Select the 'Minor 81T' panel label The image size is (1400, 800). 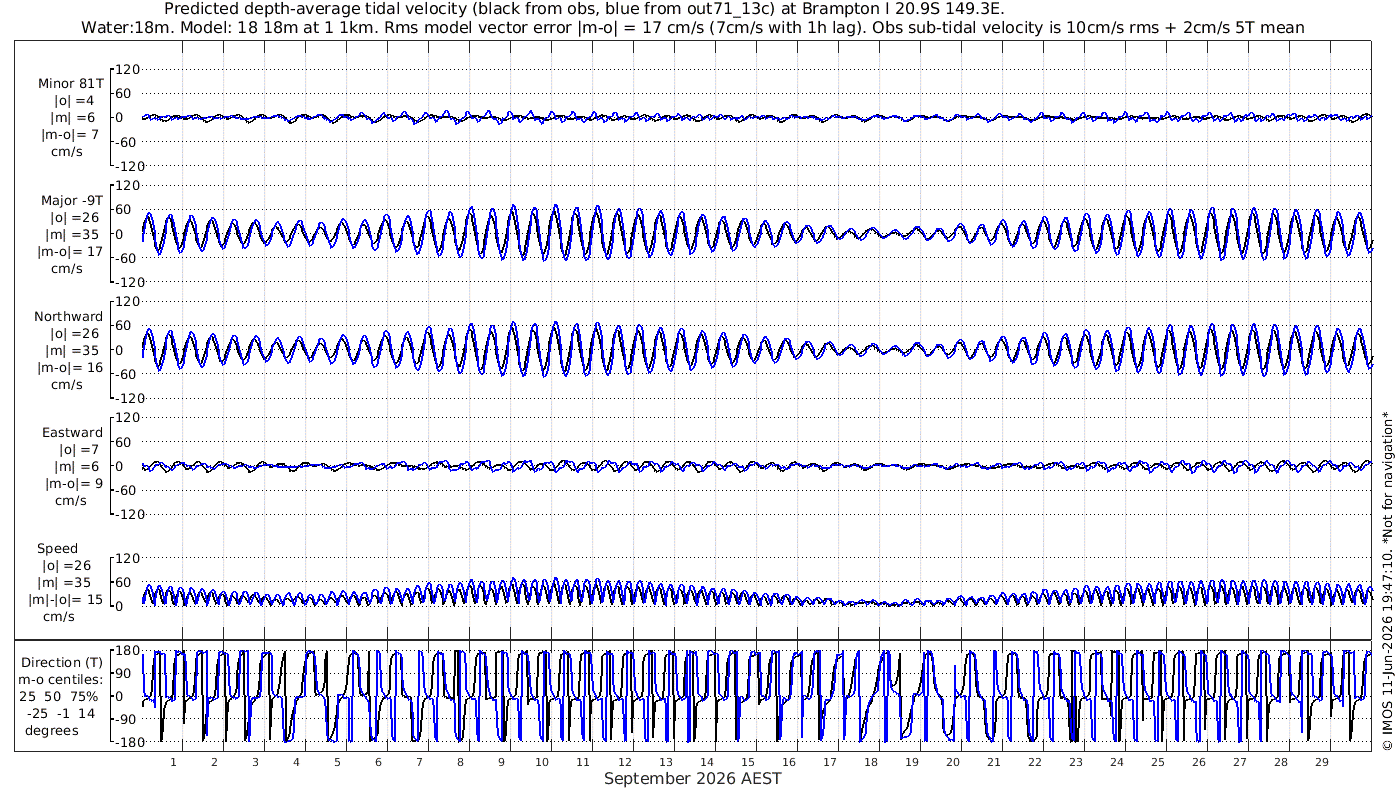pyautogui.click(x=70, y=83)
